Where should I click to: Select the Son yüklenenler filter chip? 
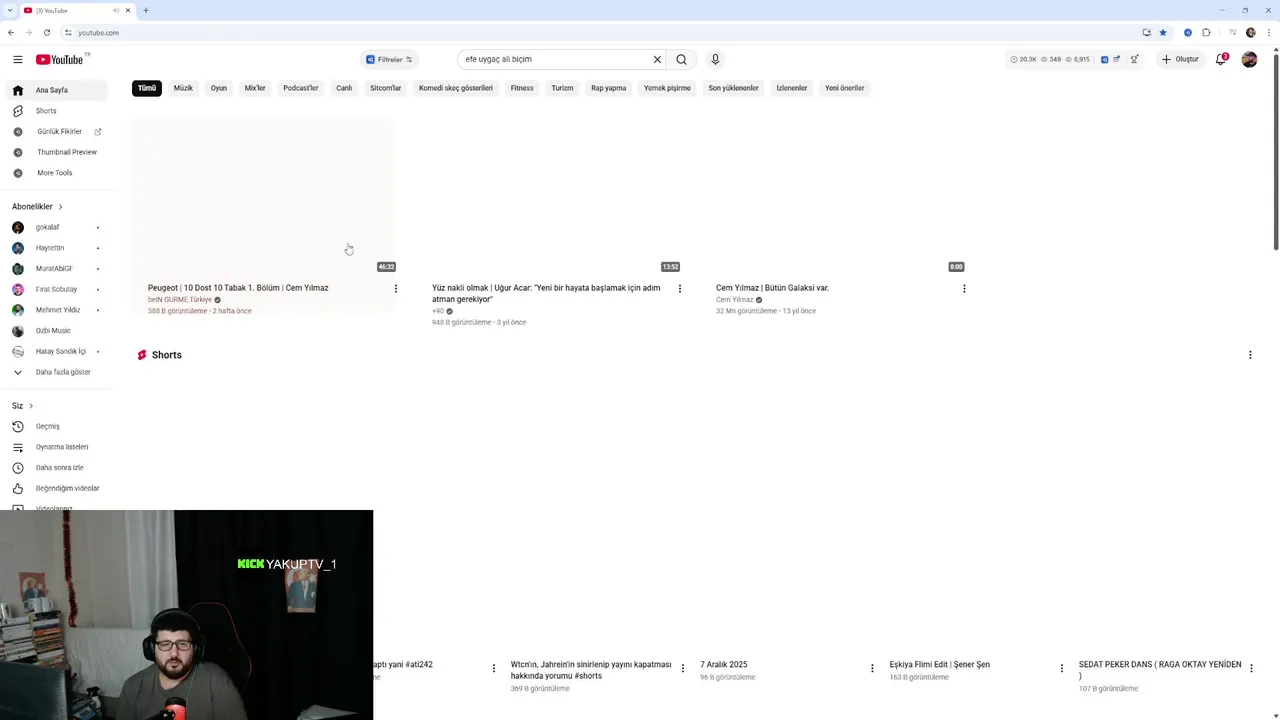pyautogui.click(x=734, y=88)
